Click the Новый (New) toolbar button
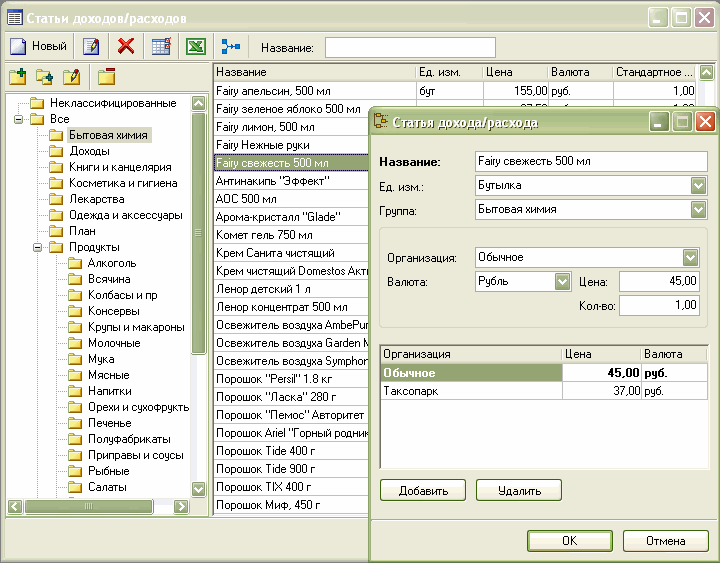The width and height of the screenshot is (720, 563). [38, 46]
